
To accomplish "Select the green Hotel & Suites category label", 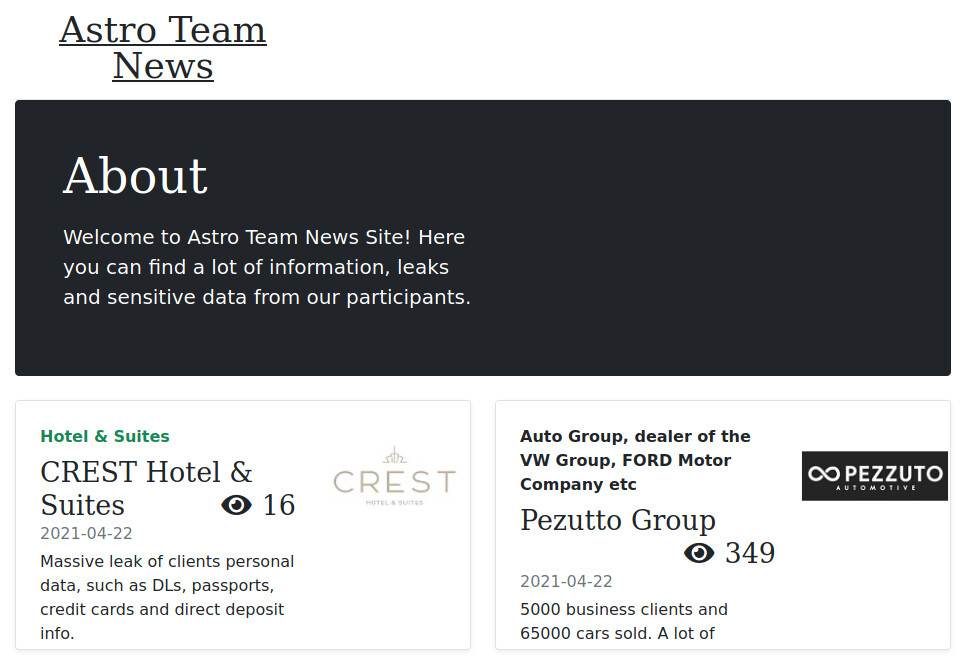I will 105,436.
